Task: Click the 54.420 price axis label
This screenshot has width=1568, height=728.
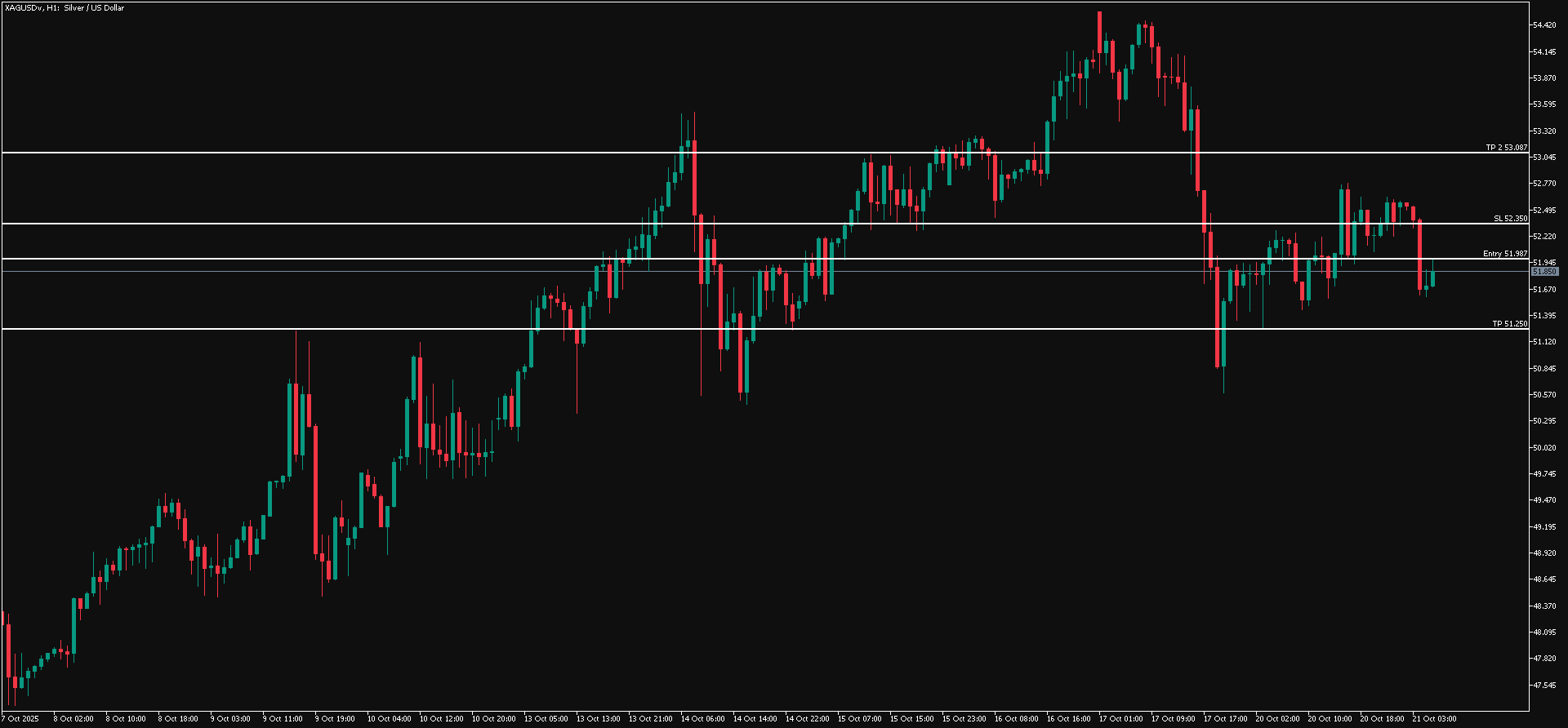Action: click(1544, 25)
